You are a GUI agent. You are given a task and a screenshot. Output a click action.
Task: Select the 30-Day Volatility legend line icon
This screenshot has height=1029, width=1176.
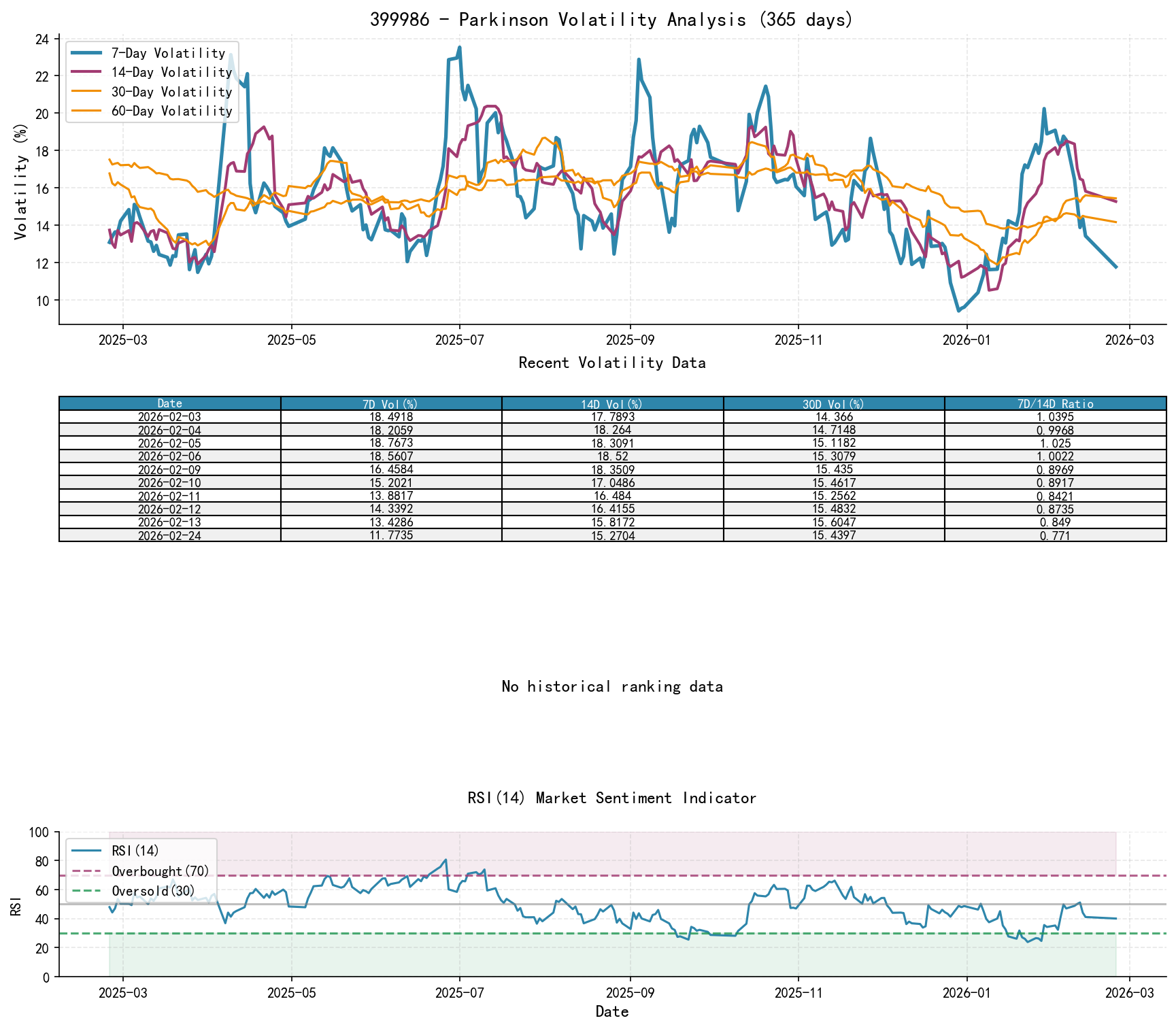click(88, 92)
